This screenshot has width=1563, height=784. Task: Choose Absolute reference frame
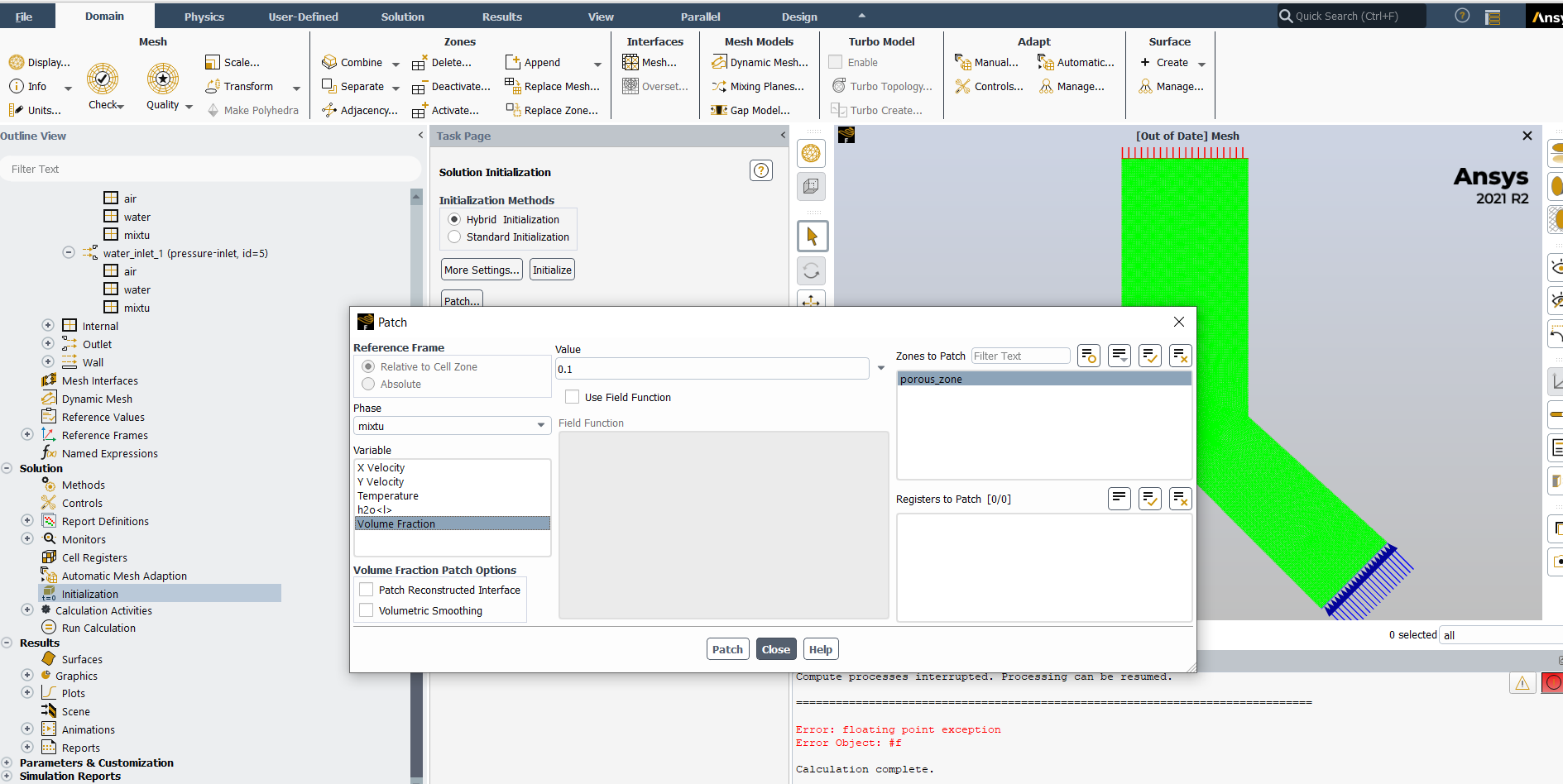pos(368,384)
